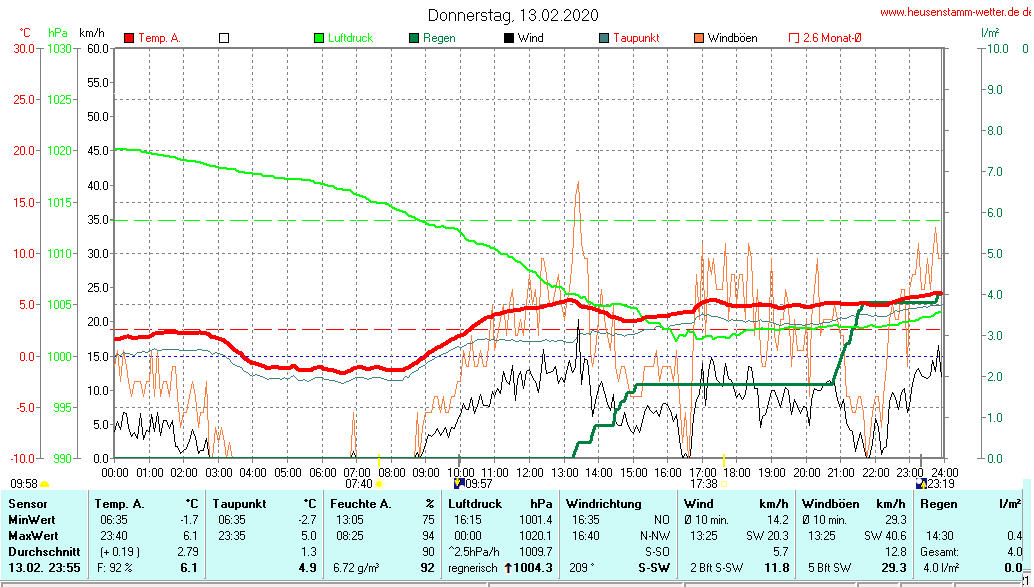The height and width of the screenshot is (587, 1034).
Task: Click the moon icon beside 09:57
Action: [x=459, y=484]
